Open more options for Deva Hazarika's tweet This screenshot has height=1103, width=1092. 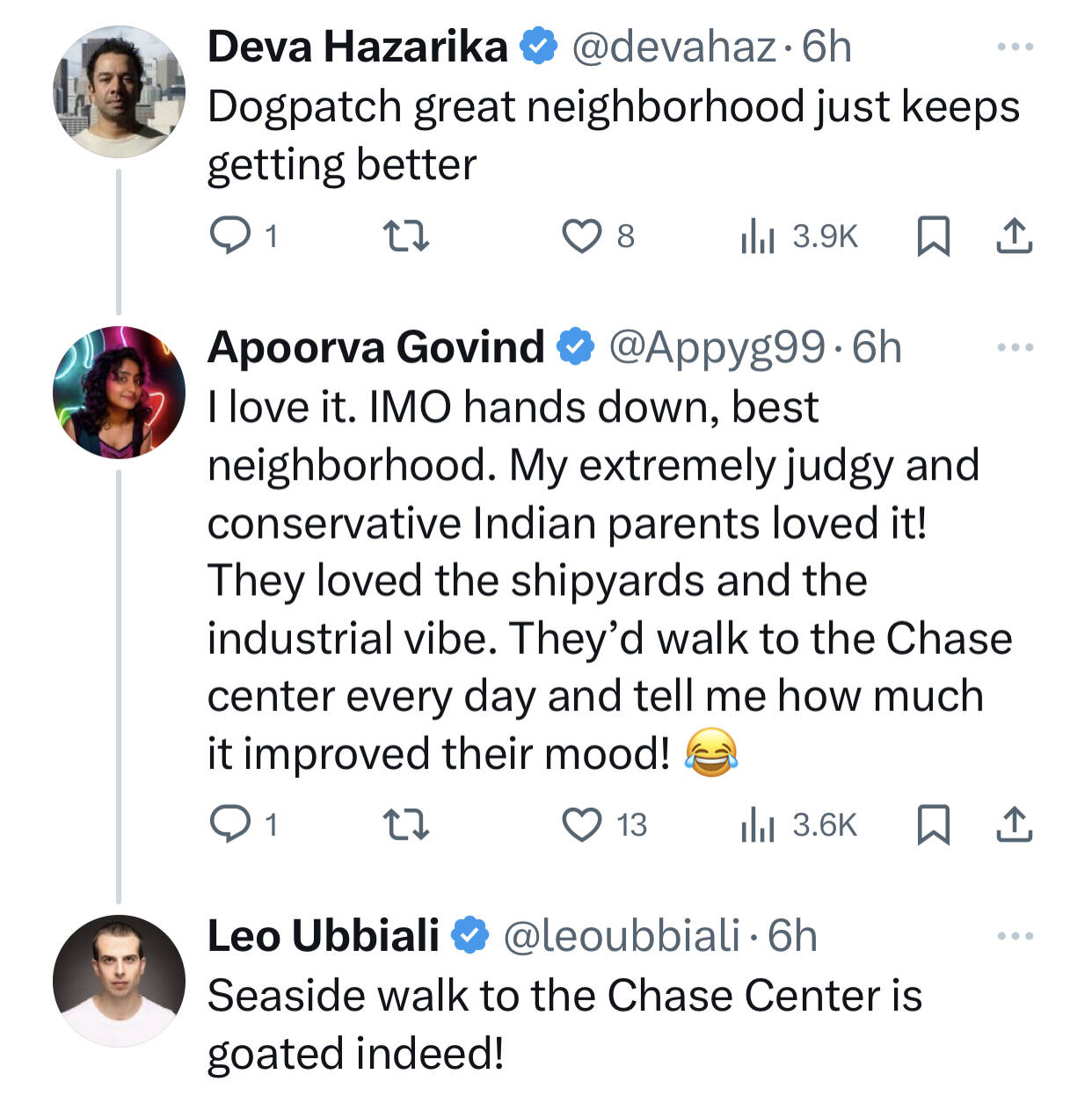[1015, 47]
